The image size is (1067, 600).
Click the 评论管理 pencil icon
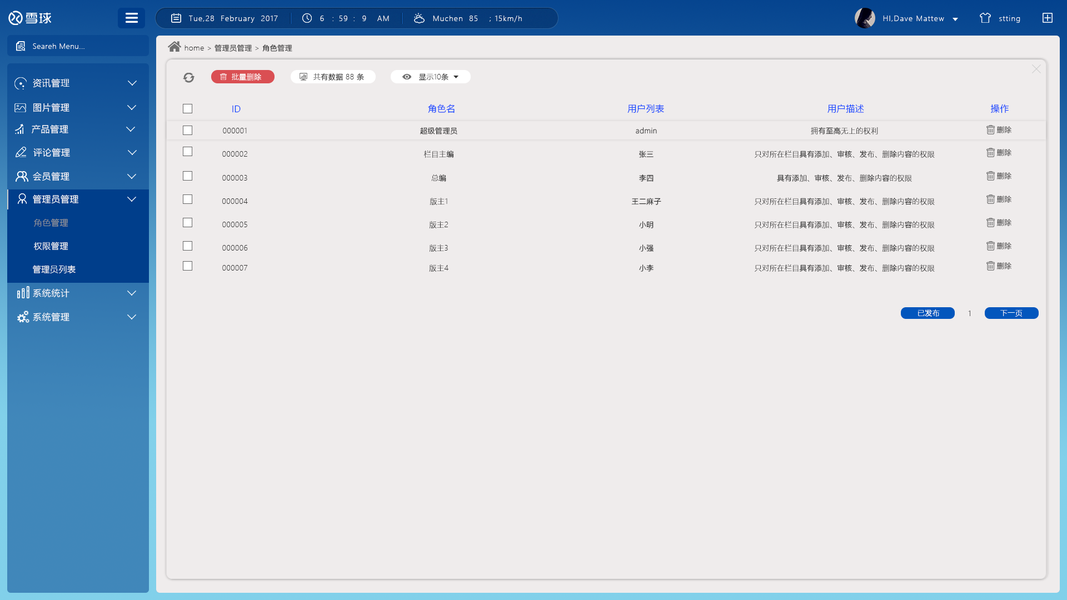21,152
